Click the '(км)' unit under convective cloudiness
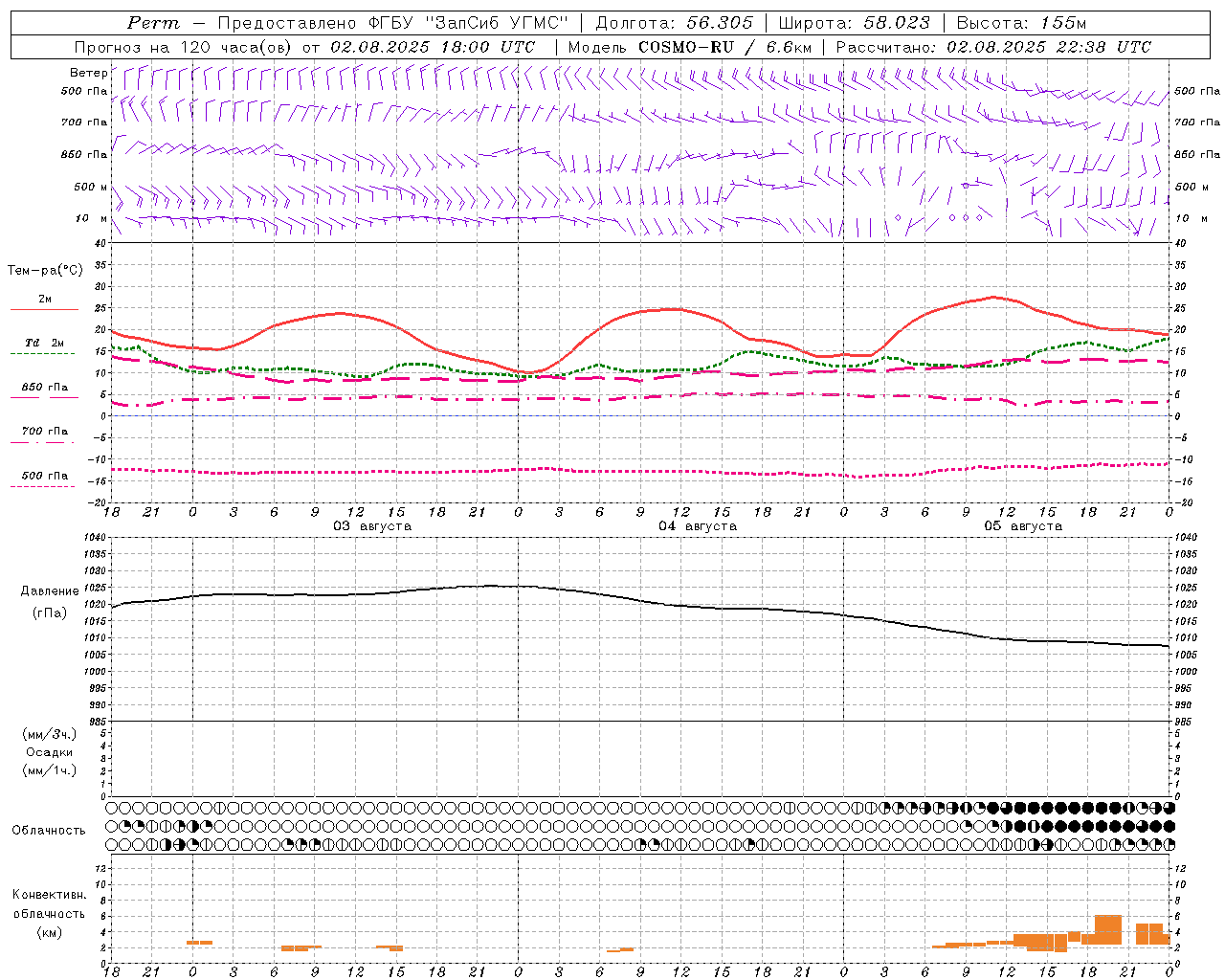Image resolution: width=1225 pixels, height=980 pixels. point(50,932)
